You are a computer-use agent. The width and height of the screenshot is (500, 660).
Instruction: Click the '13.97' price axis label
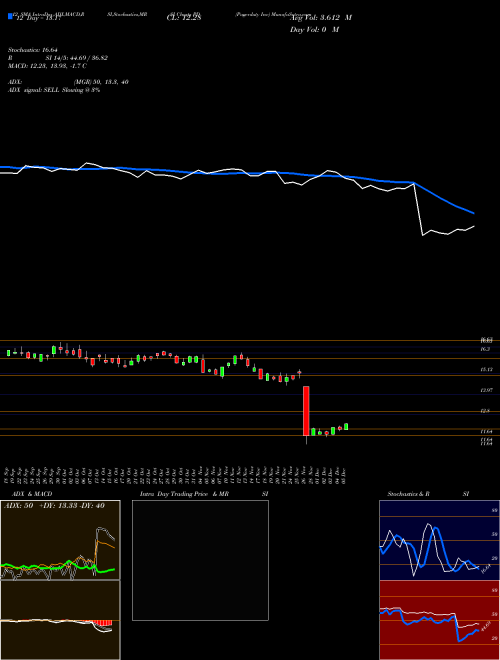click(x=486, y=391)
